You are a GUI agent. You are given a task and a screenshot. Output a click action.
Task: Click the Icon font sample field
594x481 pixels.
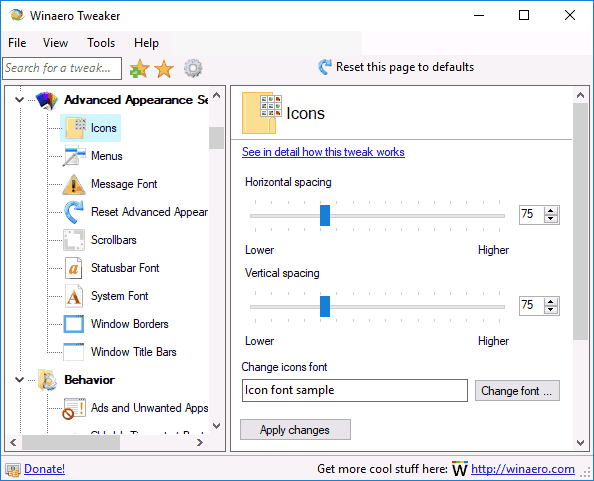click(355, 390)
